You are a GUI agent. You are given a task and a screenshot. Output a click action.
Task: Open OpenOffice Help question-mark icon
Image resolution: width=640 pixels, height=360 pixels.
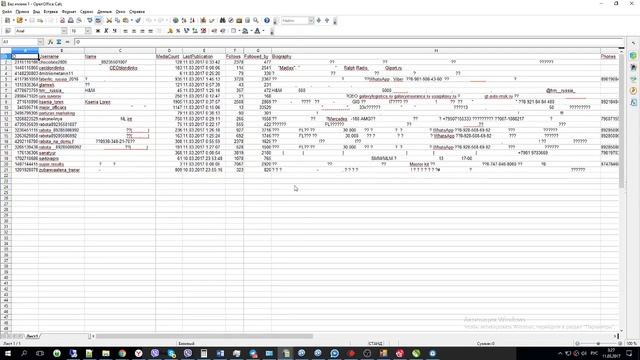click(x=267, y=20)
